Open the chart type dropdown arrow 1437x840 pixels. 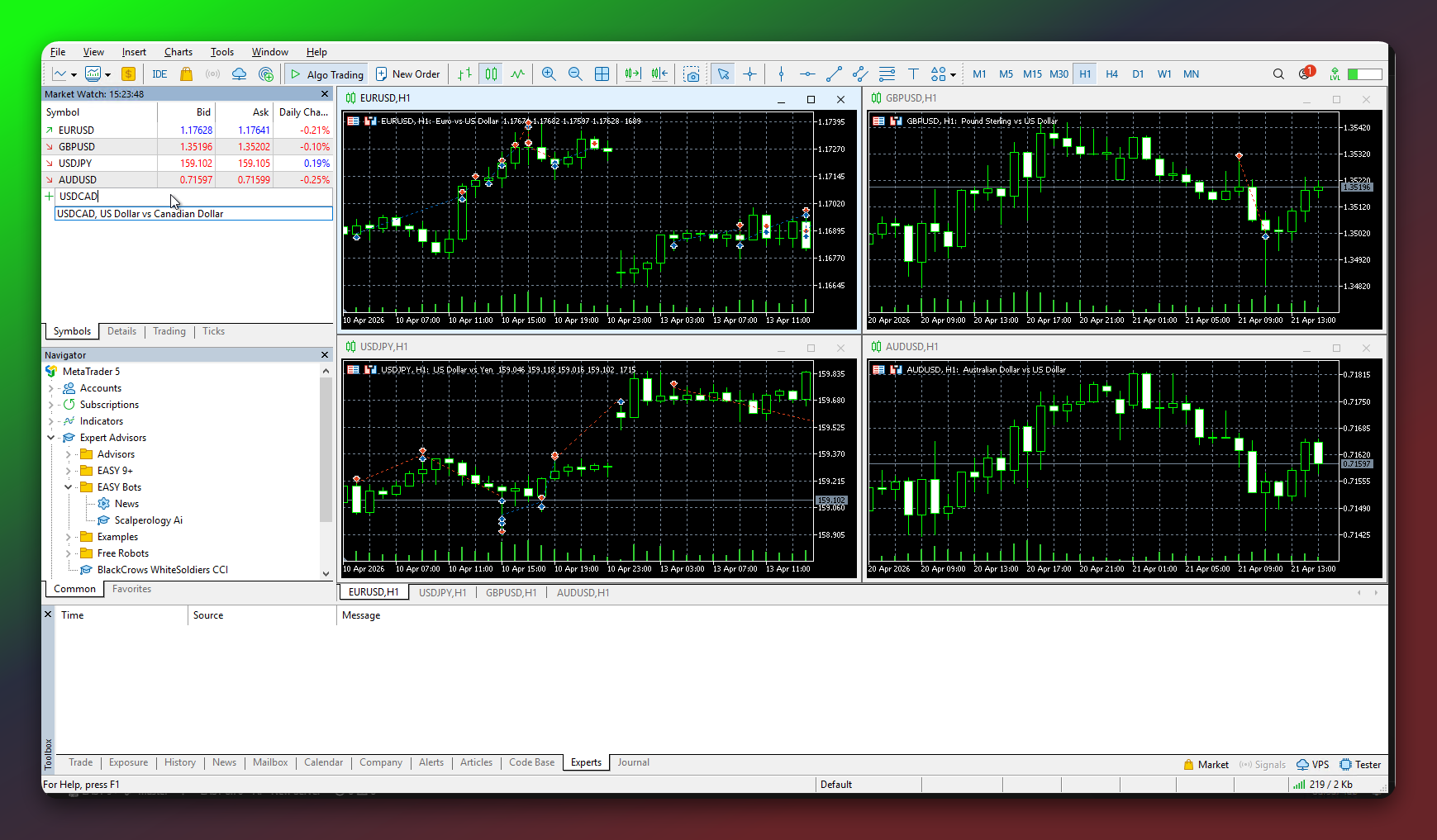click(x=73, y=74)
